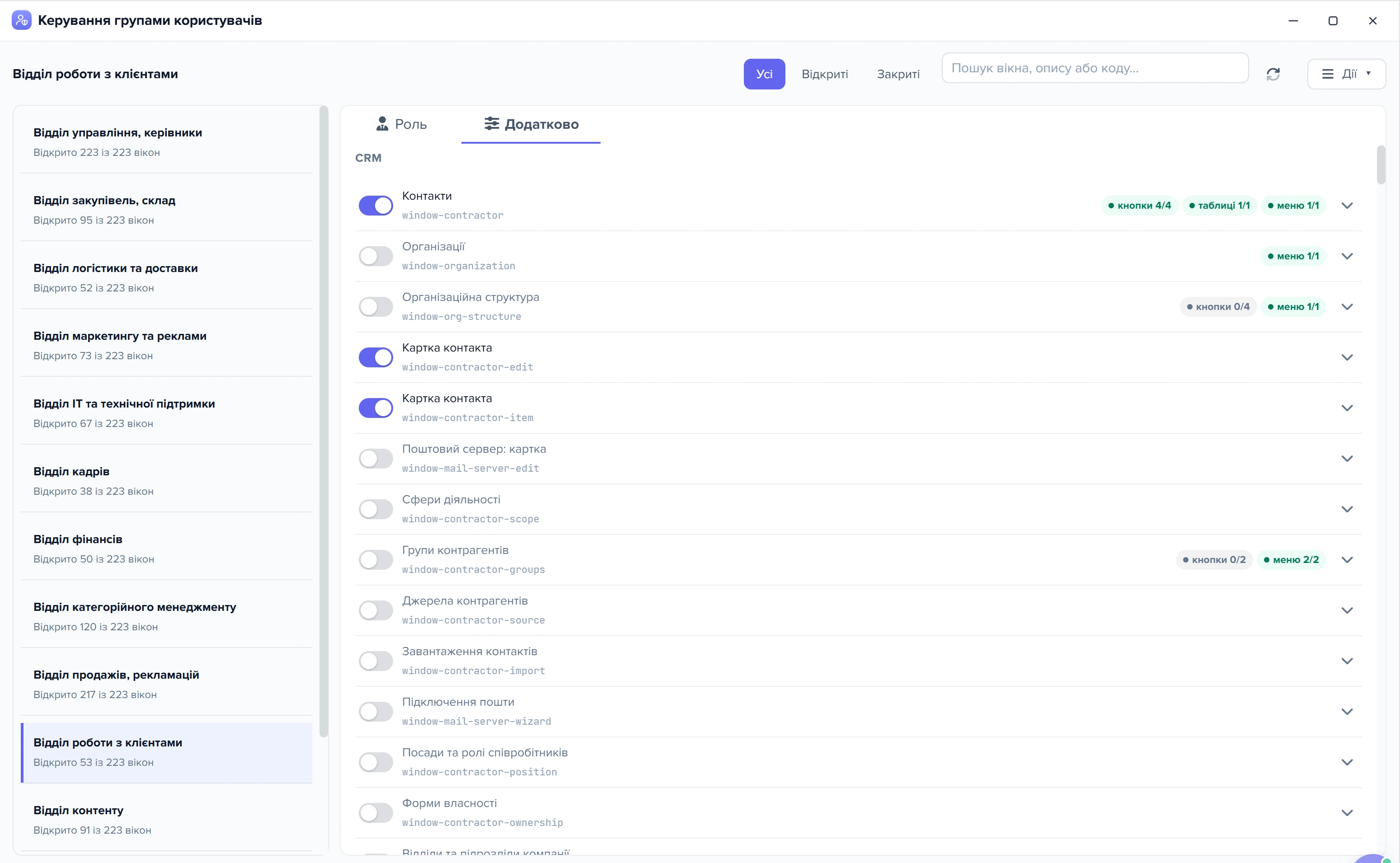Click the hamburger icon in Дії button
The height and width of the screenshot is (863, 1400).
click(x=1328, y=74)
